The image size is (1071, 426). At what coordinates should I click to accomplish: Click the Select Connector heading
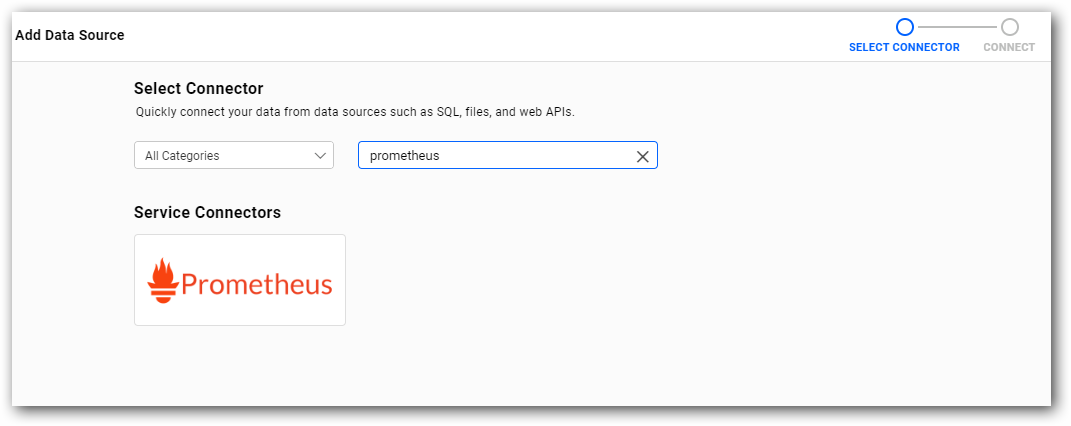pos(199,88)
